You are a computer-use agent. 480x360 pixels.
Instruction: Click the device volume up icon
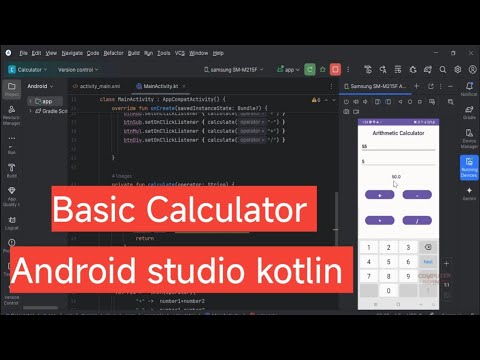coord(356,102)
